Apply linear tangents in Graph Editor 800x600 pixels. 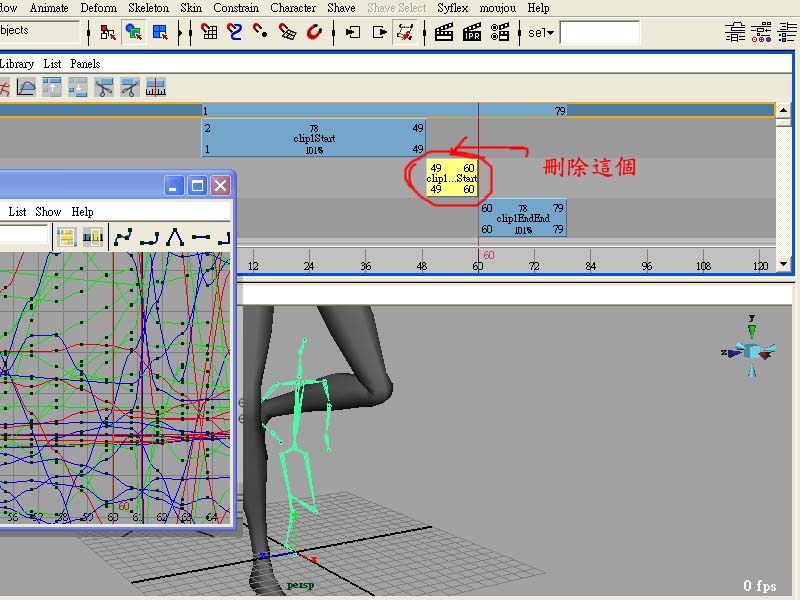(175, 237)
